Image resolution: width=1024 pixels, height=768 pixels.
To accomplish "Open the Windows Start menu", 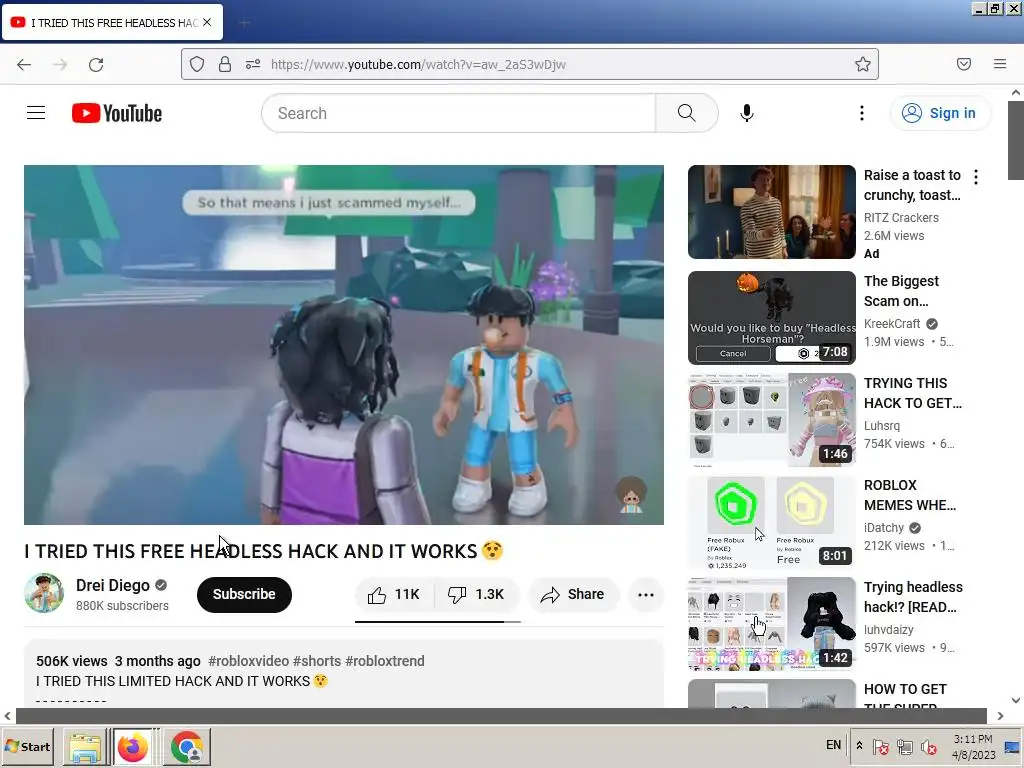I will tap(27, 746).
